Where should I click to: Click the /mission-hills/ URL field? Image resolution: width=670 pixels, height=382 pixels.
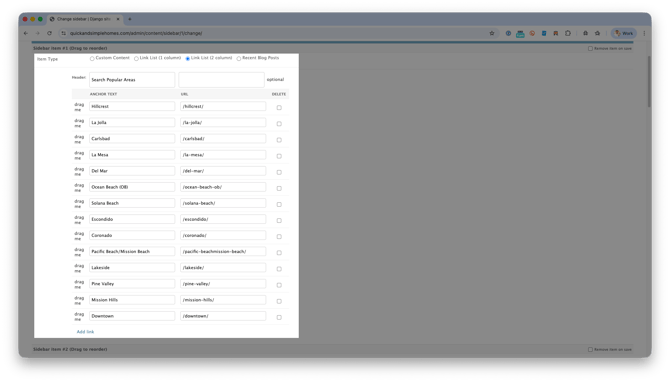pyautogui.click(x=223, y=300)
